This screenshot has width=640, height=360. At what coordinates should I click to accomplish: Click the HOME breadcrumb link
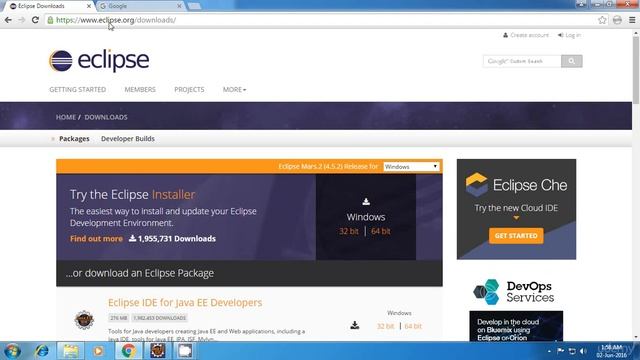(x=66, y=117)
